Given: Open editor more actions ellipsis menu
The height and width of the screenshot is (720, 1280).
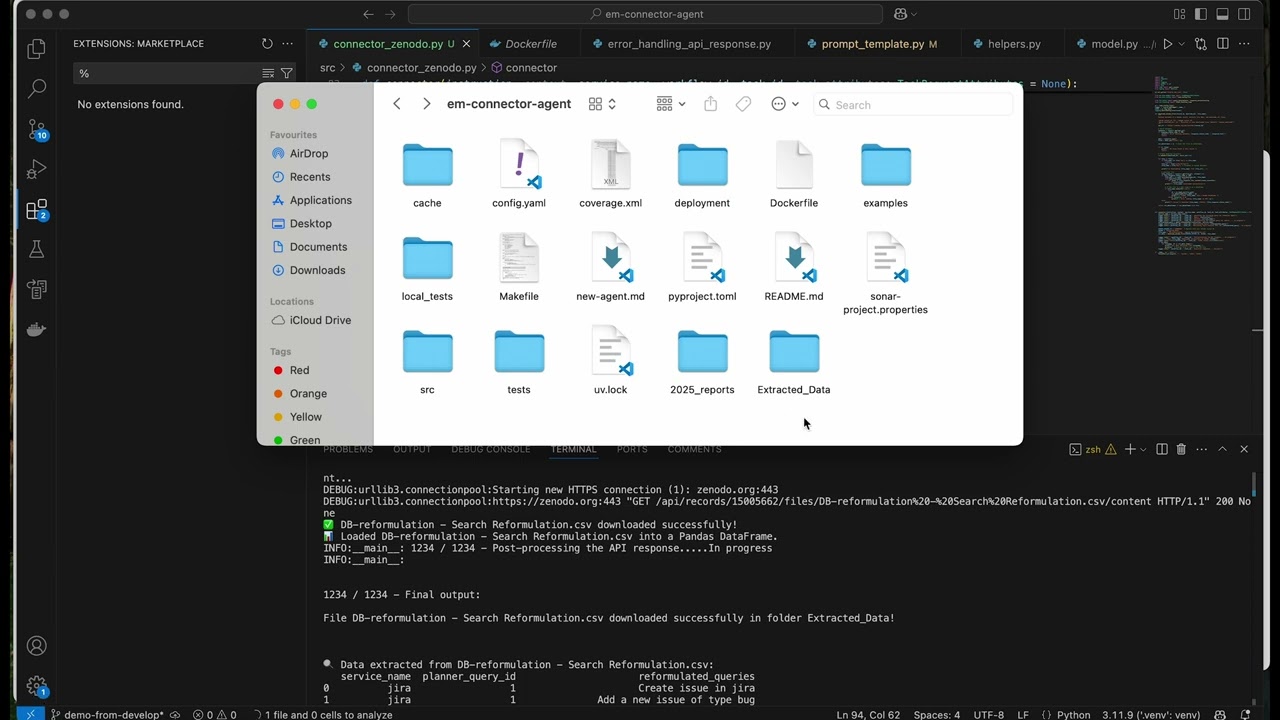Looking at the screenshot, I should tap(1244, 44).
